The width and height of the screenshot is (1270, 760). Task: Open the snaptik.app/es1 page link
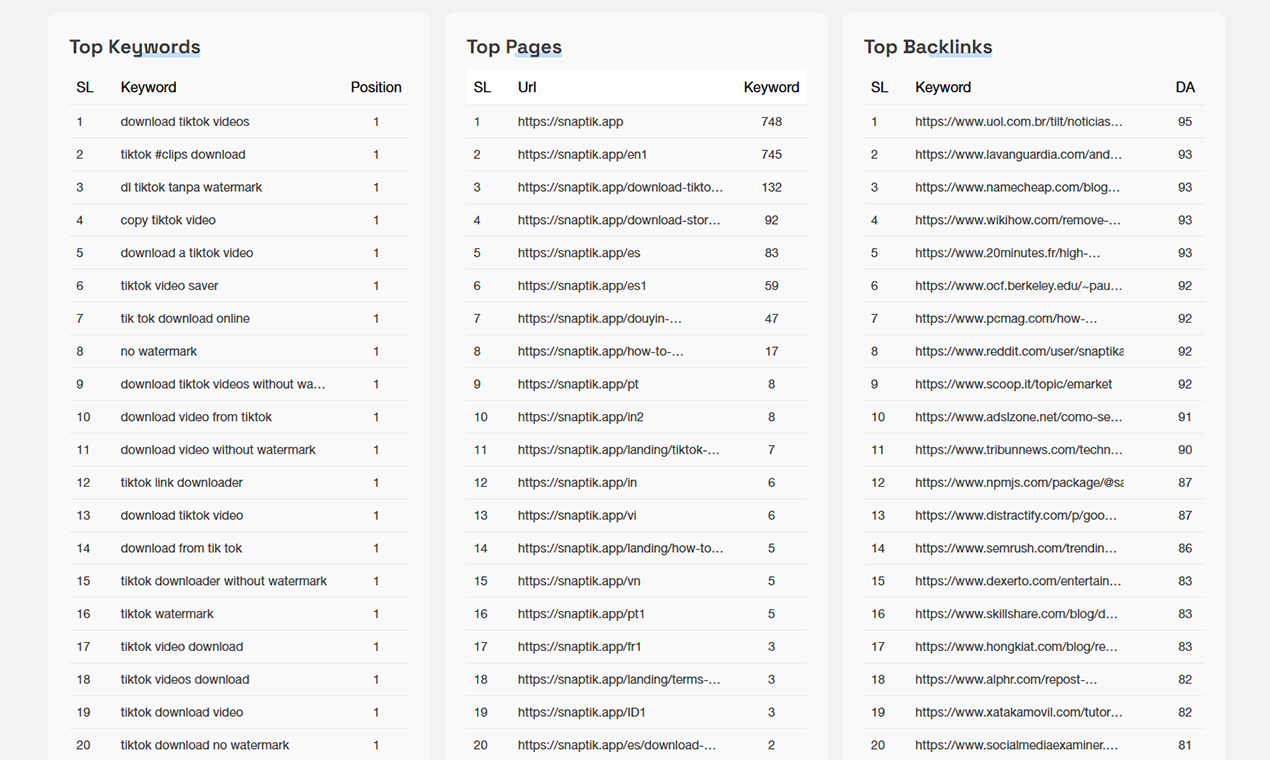pyautogui.click(x=582, y=286)
